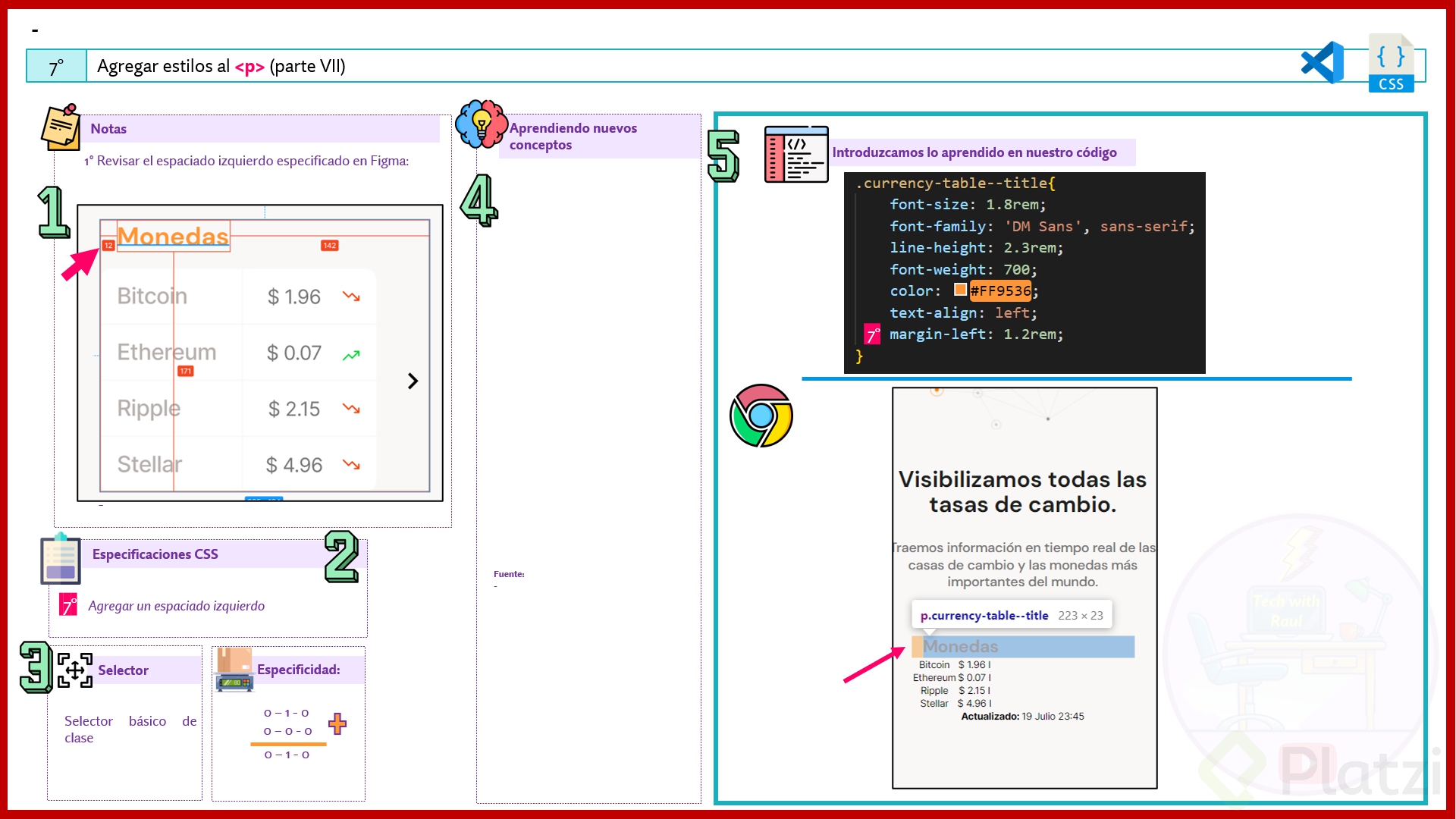Screen dimensions: 1456x819
Task: Click the pink 7° badge beside Agregar un espaciado
Action: (x=68, y=604)
